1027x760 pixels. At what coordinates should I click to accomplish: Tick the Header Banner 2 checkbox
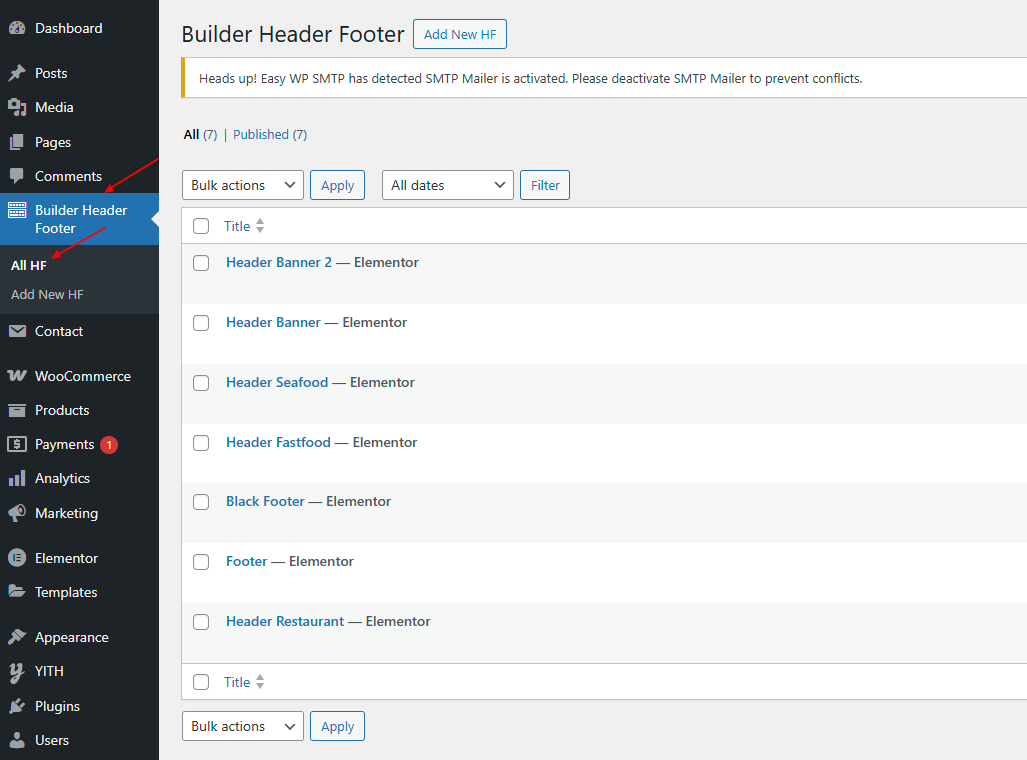click(x=201, y=263)
